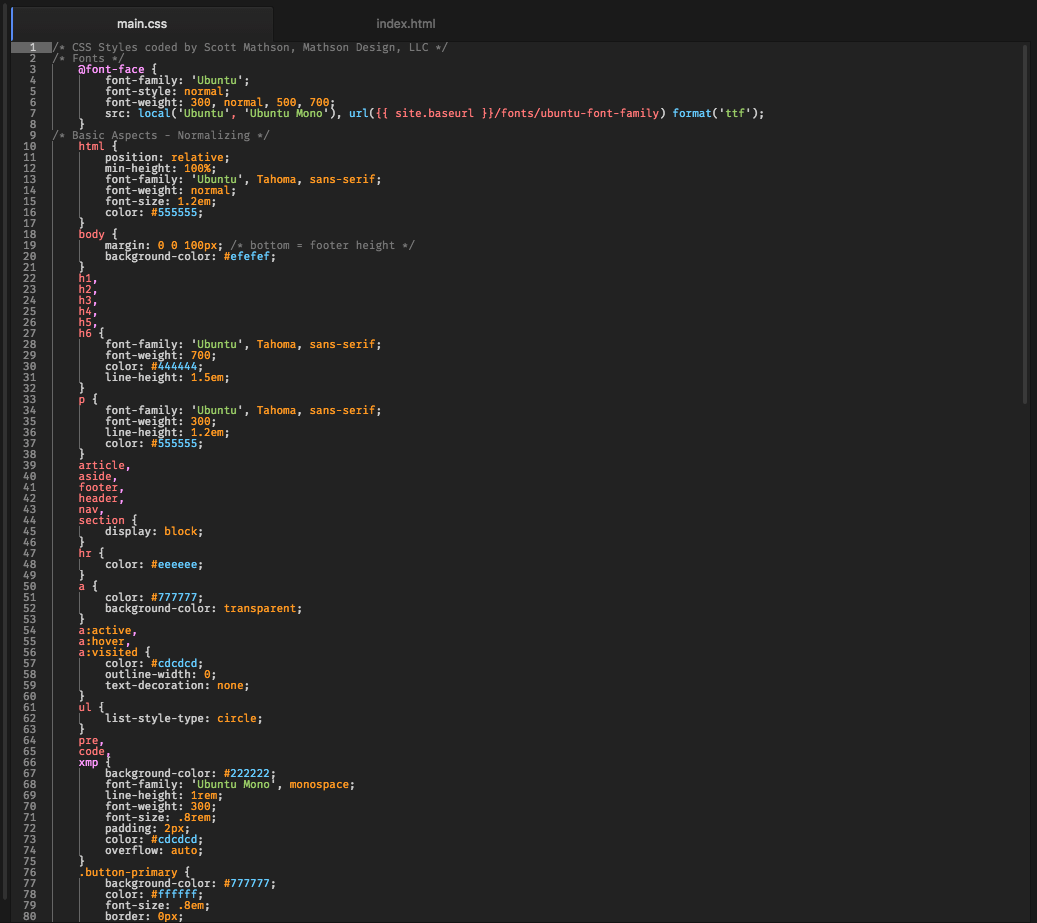
Task: Click the 'min-height: 100%' declaration
Action: (x=160, y=169)
